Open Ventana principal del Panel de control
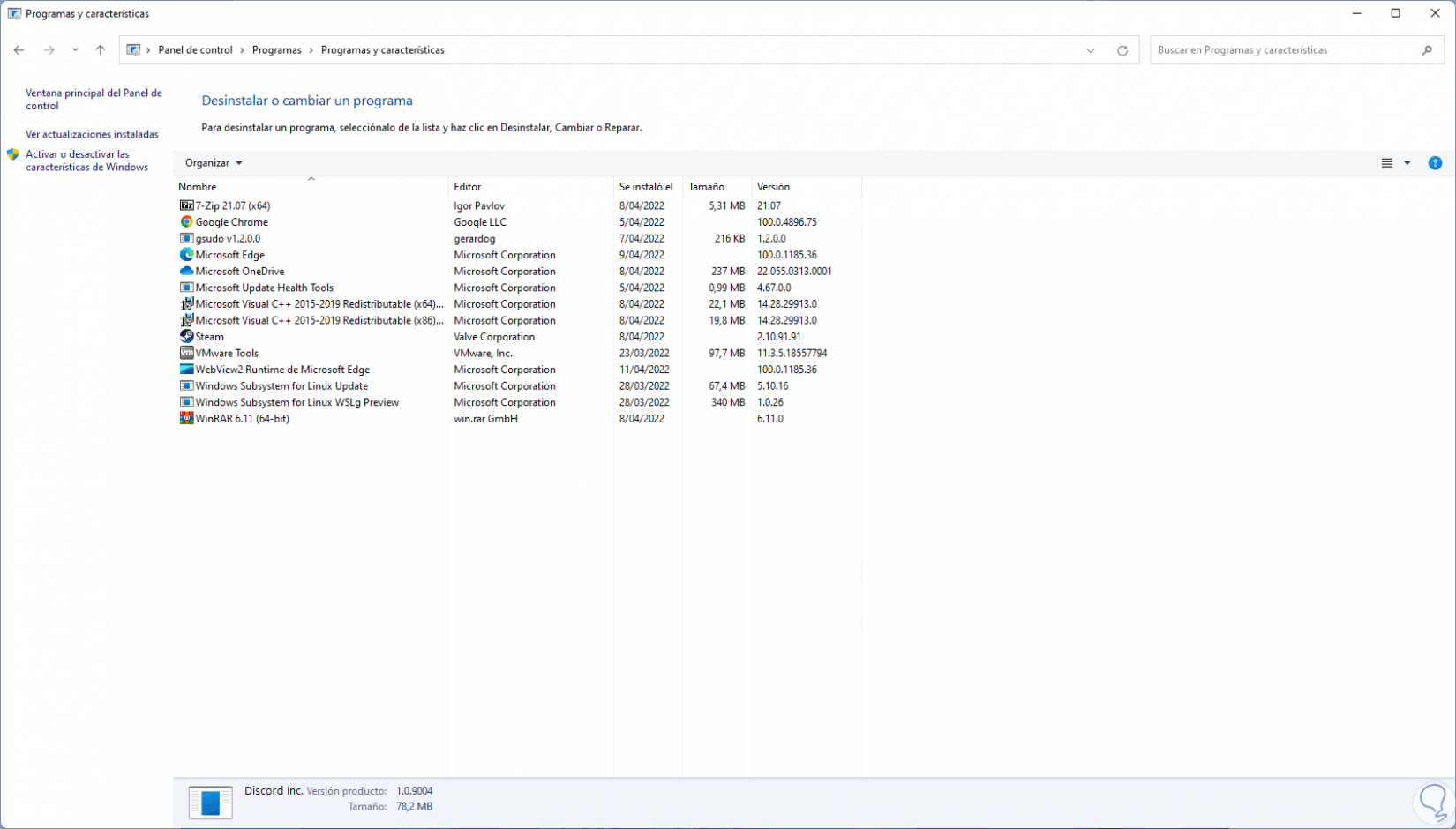Screen dimensions: 1456x829 point(94,100)
